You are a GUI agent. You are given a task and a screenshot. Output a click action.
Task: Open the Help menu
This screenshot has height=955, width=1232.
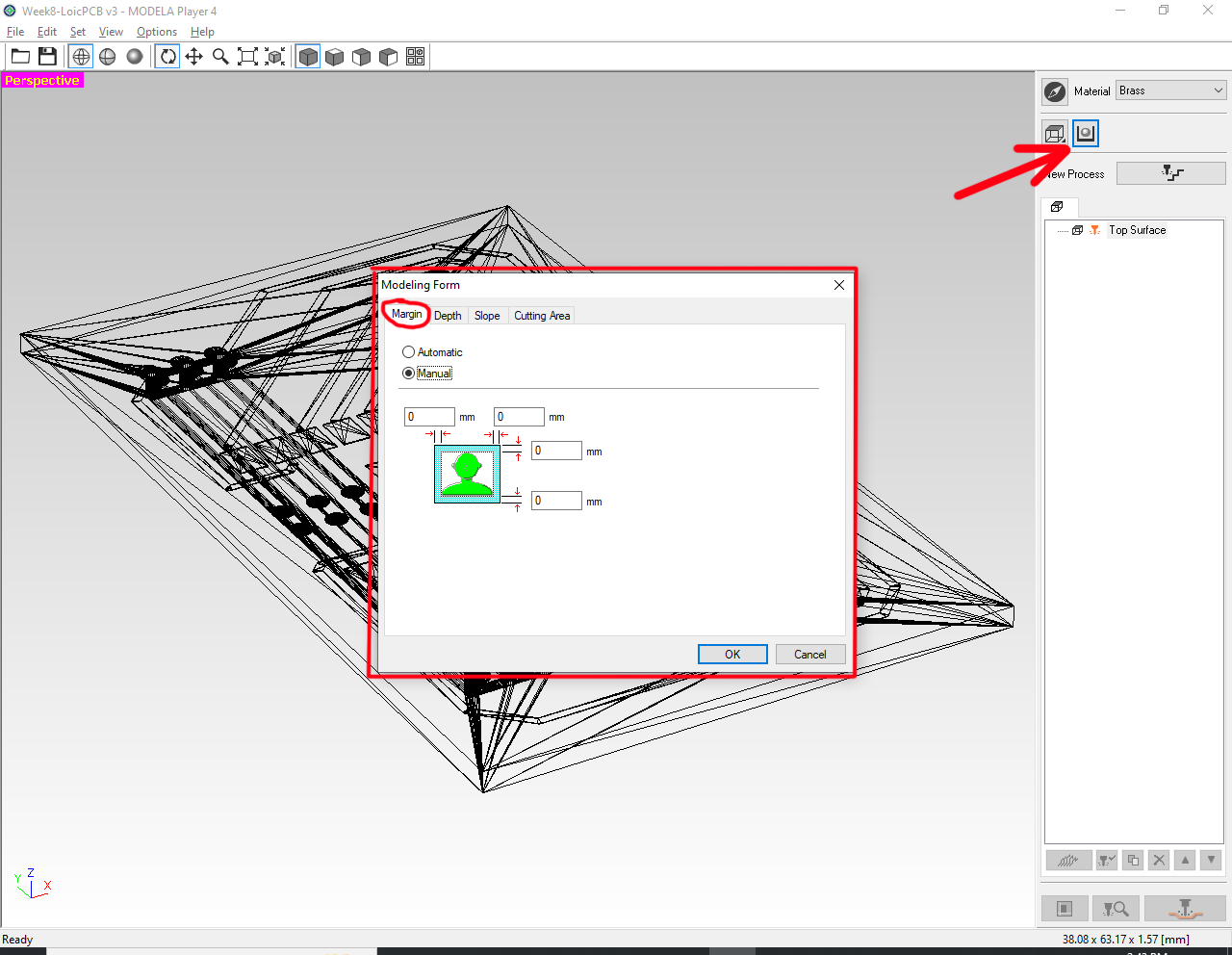pos(202,32)
